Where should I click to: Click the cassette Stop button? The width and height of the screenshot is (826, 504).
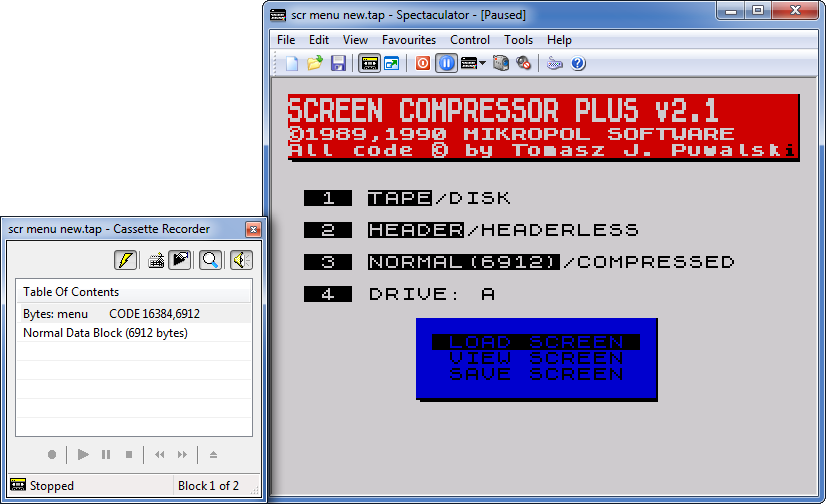(129, 454)
